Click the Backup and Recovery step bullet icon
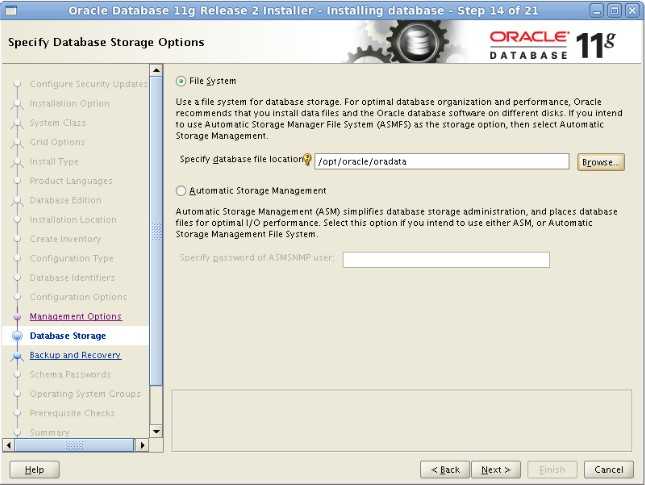This screenshot has height=485, width=645. tap(17, 356)
